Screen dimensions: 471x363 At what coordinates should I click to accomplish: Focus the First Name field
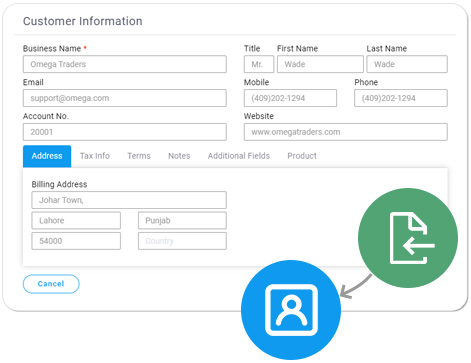[x=320, y=64]
